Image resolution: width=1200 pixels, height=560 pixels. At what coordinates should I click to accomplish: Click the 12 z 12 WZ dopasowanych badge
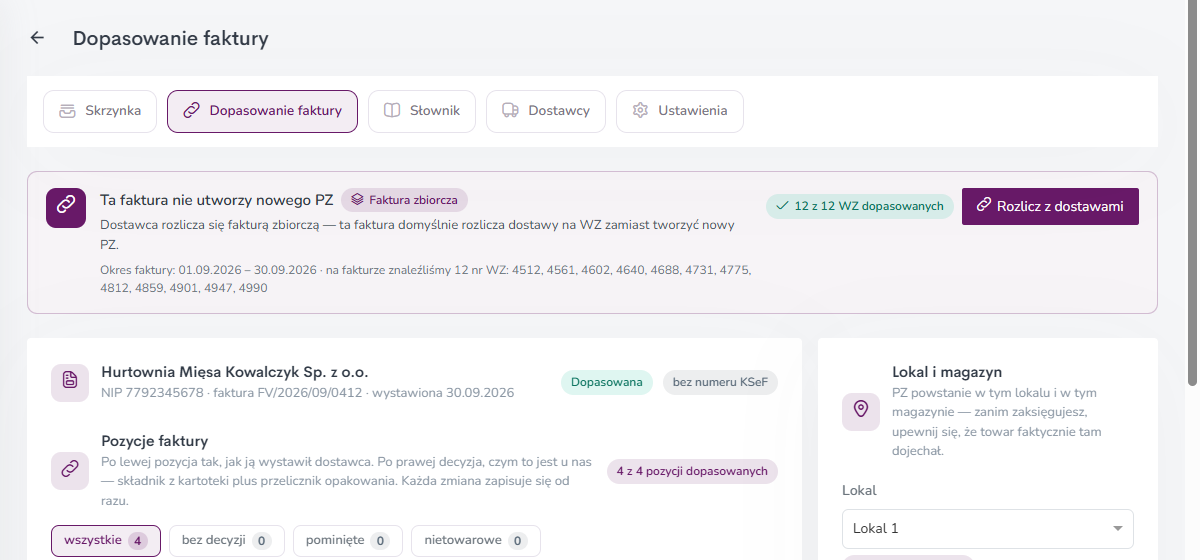pos(860,206)
